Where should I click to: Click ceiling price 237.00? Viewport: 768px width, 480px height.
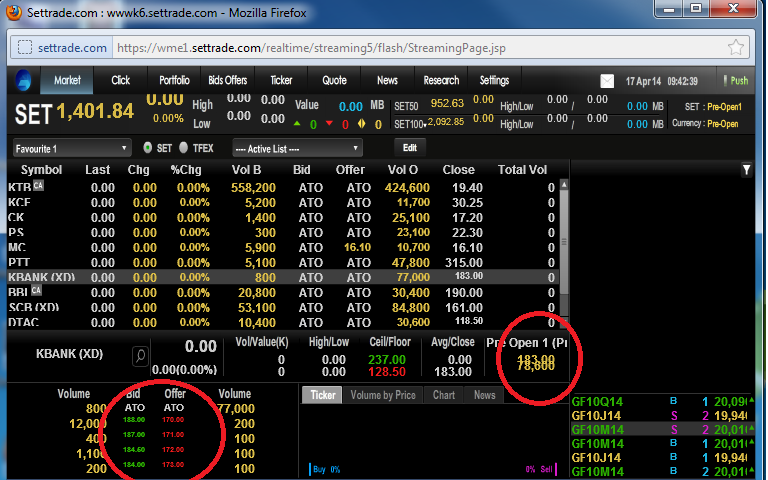click(387, 360)
